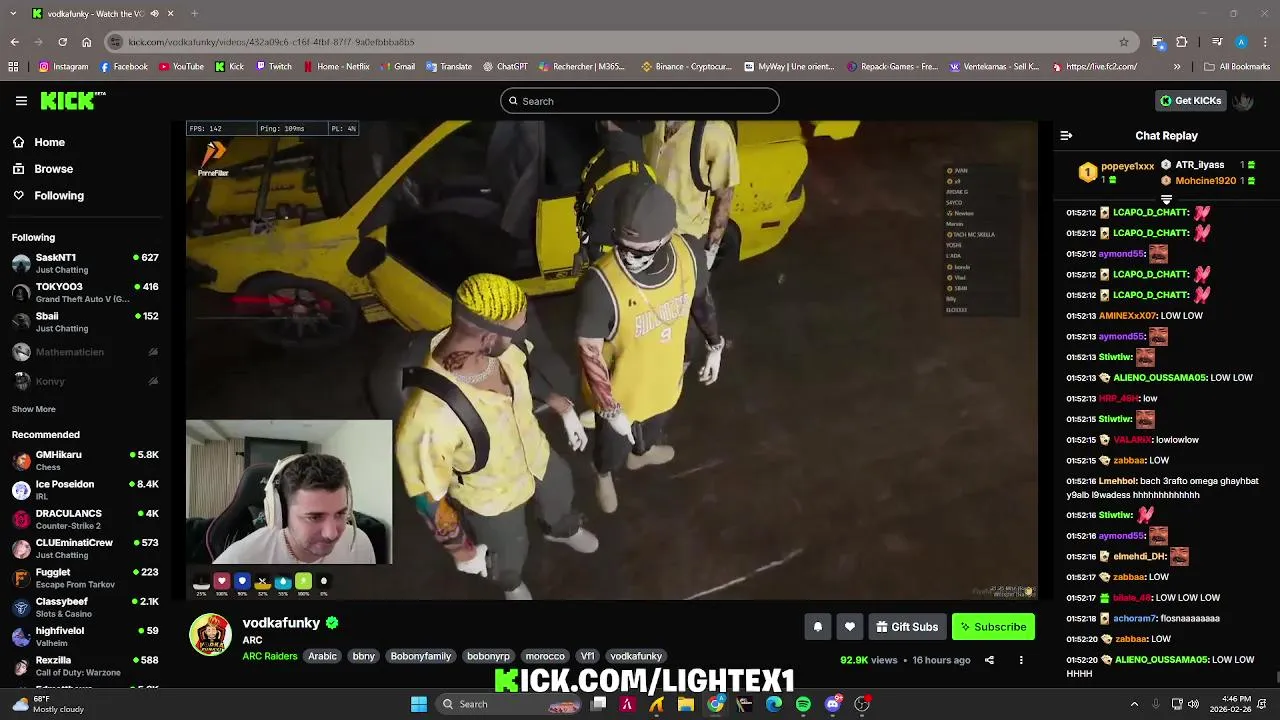Click gifter ATR_ilyass
Screen dimensions: 1280x720
1199,165
